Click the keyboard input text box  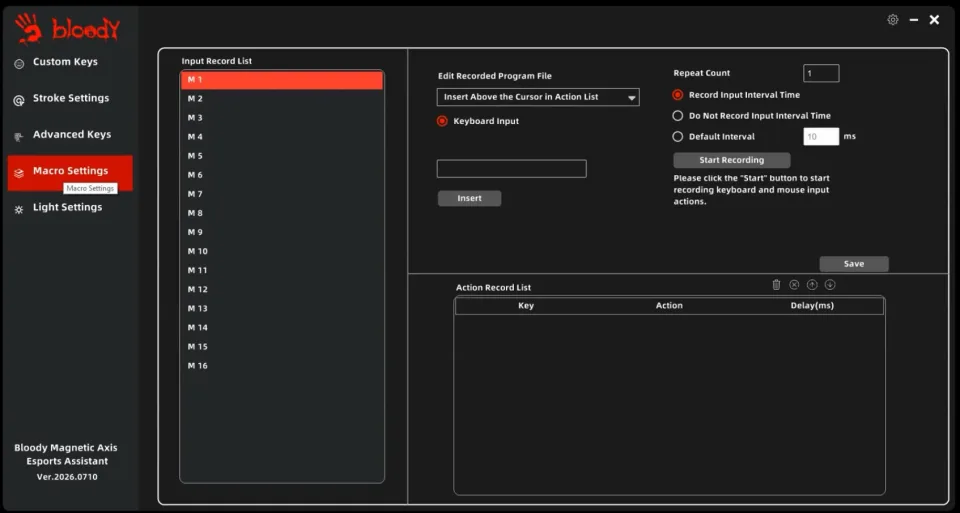click(511, 169)
